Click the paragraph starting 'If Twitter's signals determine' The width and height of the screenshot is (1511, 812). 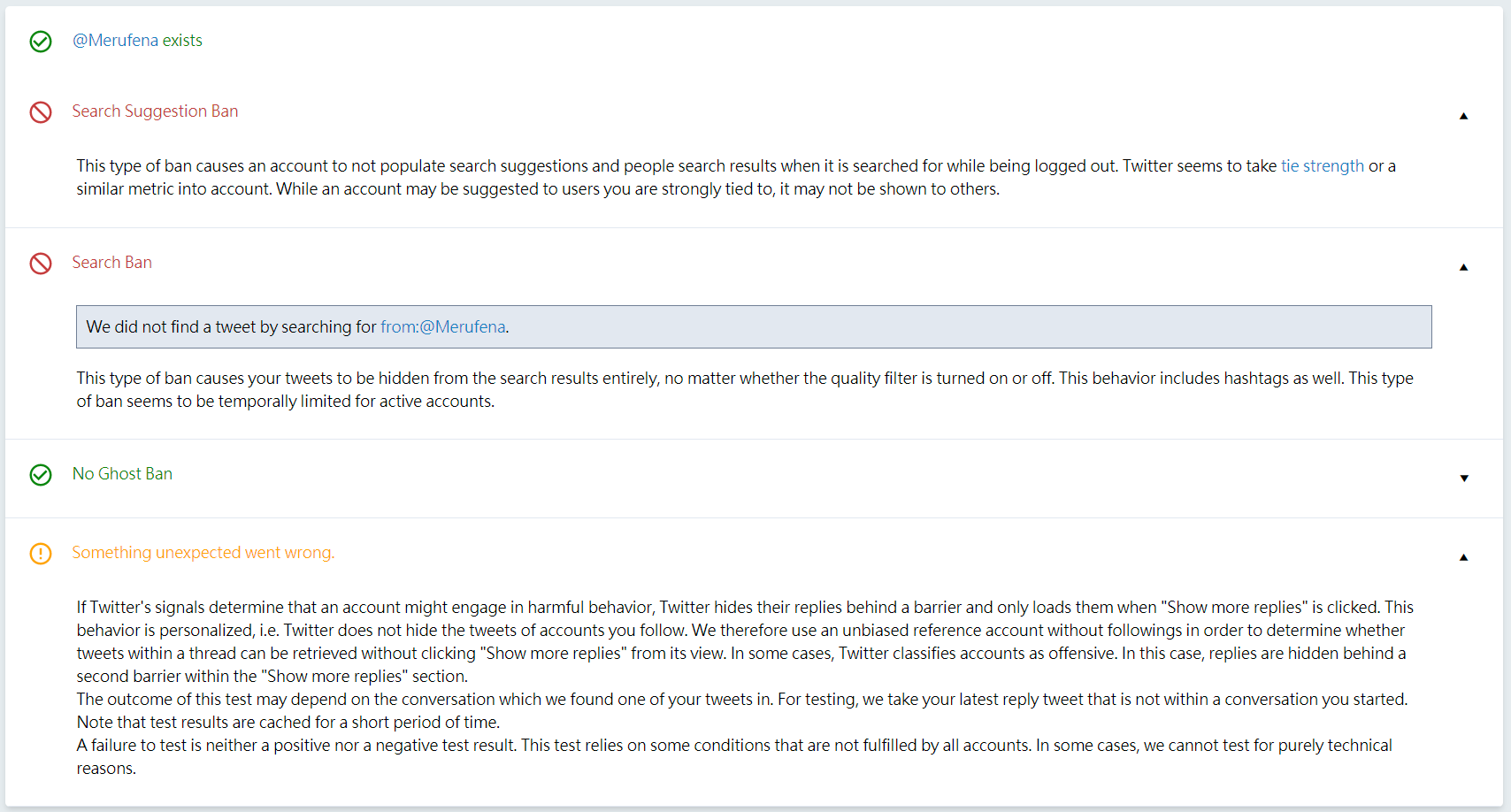click(x=745, y=642)
